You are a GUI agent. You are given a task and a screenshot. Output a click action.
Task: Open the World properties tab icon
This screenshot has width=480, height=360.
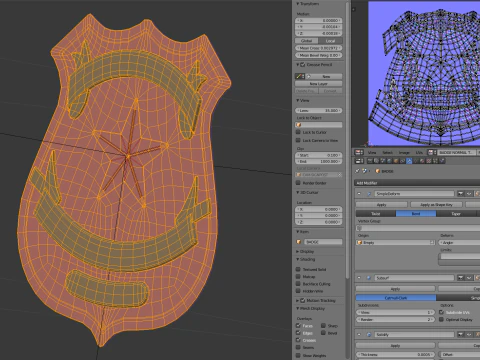(x=389, y=161)
